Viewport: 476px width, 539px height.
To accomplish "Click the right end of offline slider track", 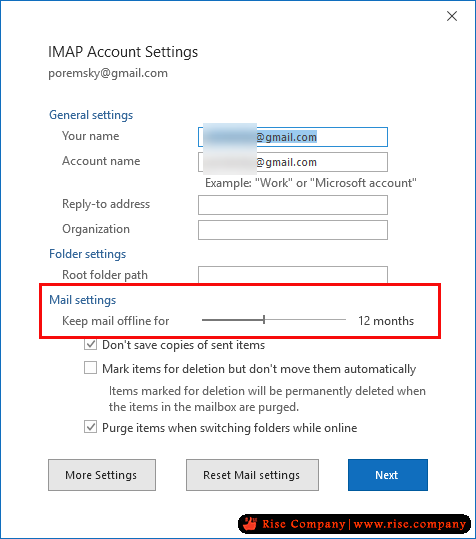I will coord(344,320).
